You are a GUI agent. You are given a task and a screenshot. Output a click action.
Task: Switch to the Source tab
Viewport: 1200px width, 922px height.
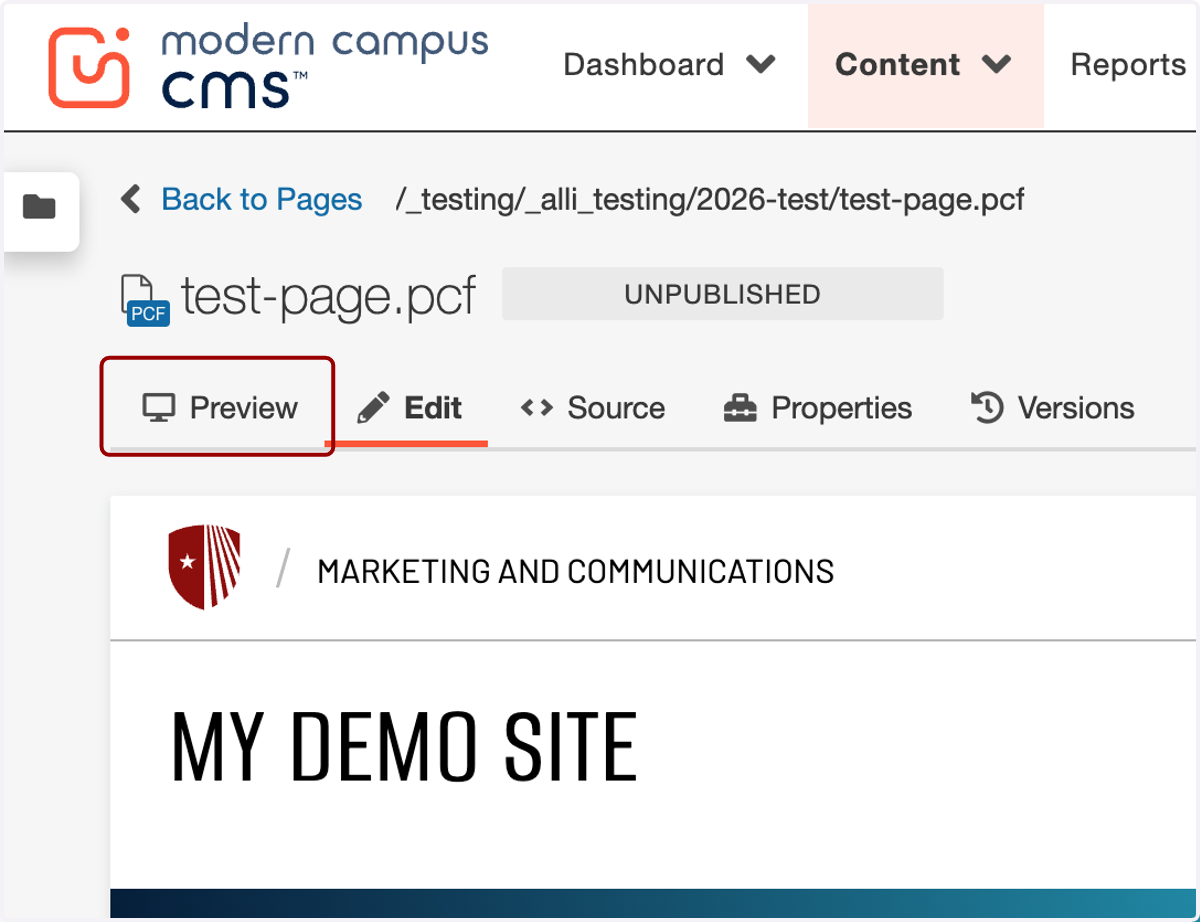[592, 408]
